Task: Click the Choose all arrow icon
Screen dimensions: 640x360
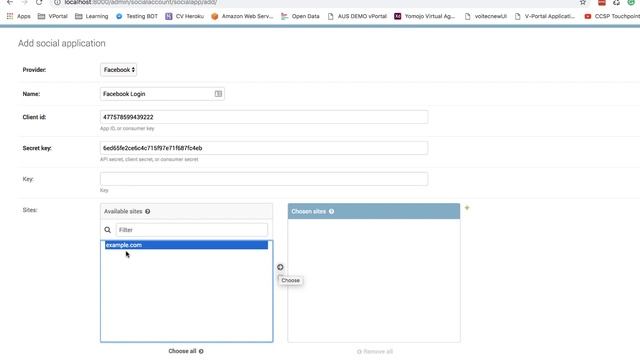Action: coord(201,351)
